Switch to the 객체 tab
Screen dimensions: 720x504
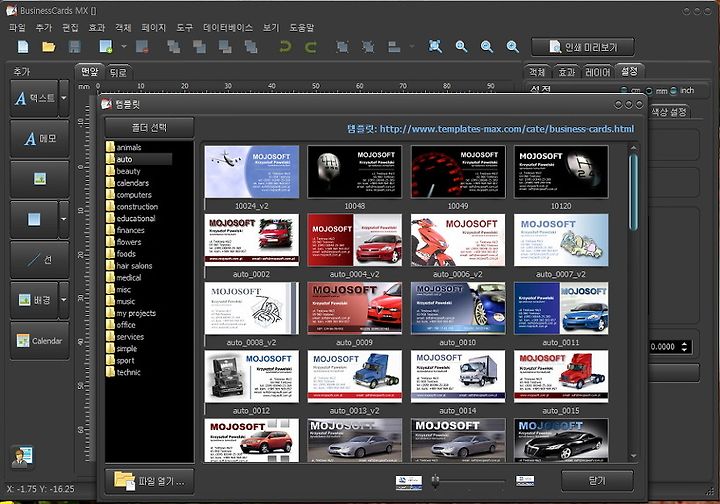point(537,72)
